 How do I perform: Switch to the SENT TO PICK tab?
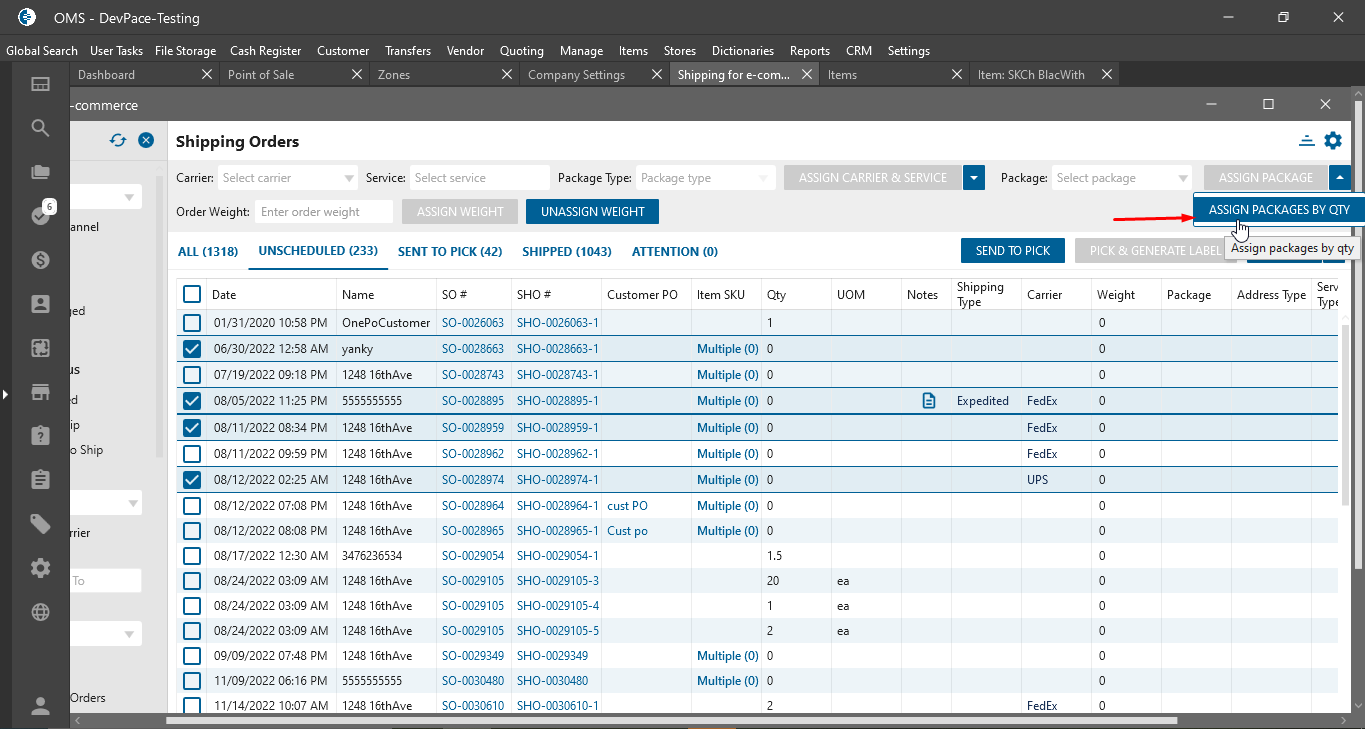pyautogui.click(x=450, y=252)
